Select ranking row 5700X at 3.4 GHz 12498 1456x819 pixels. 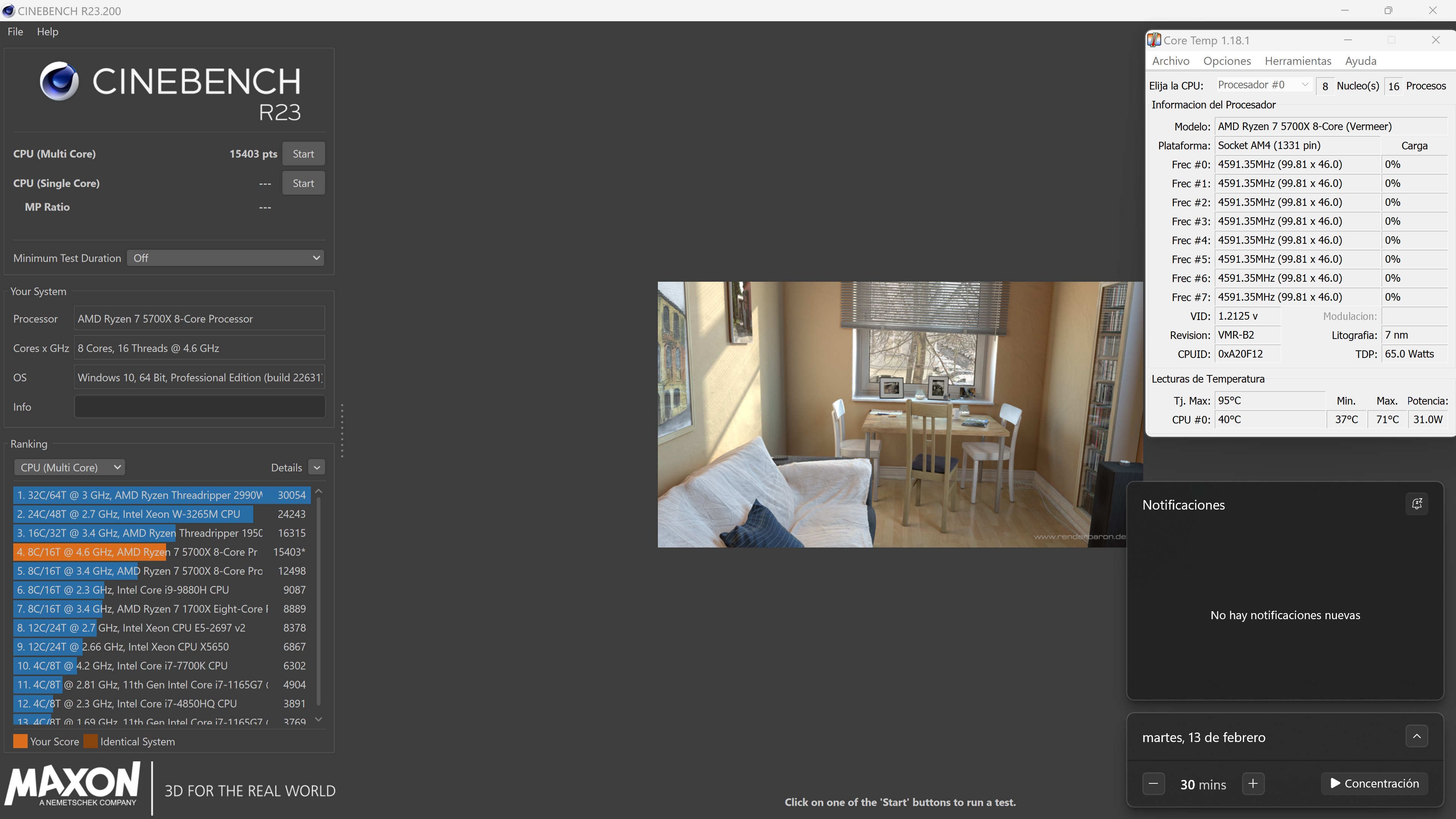162,571
